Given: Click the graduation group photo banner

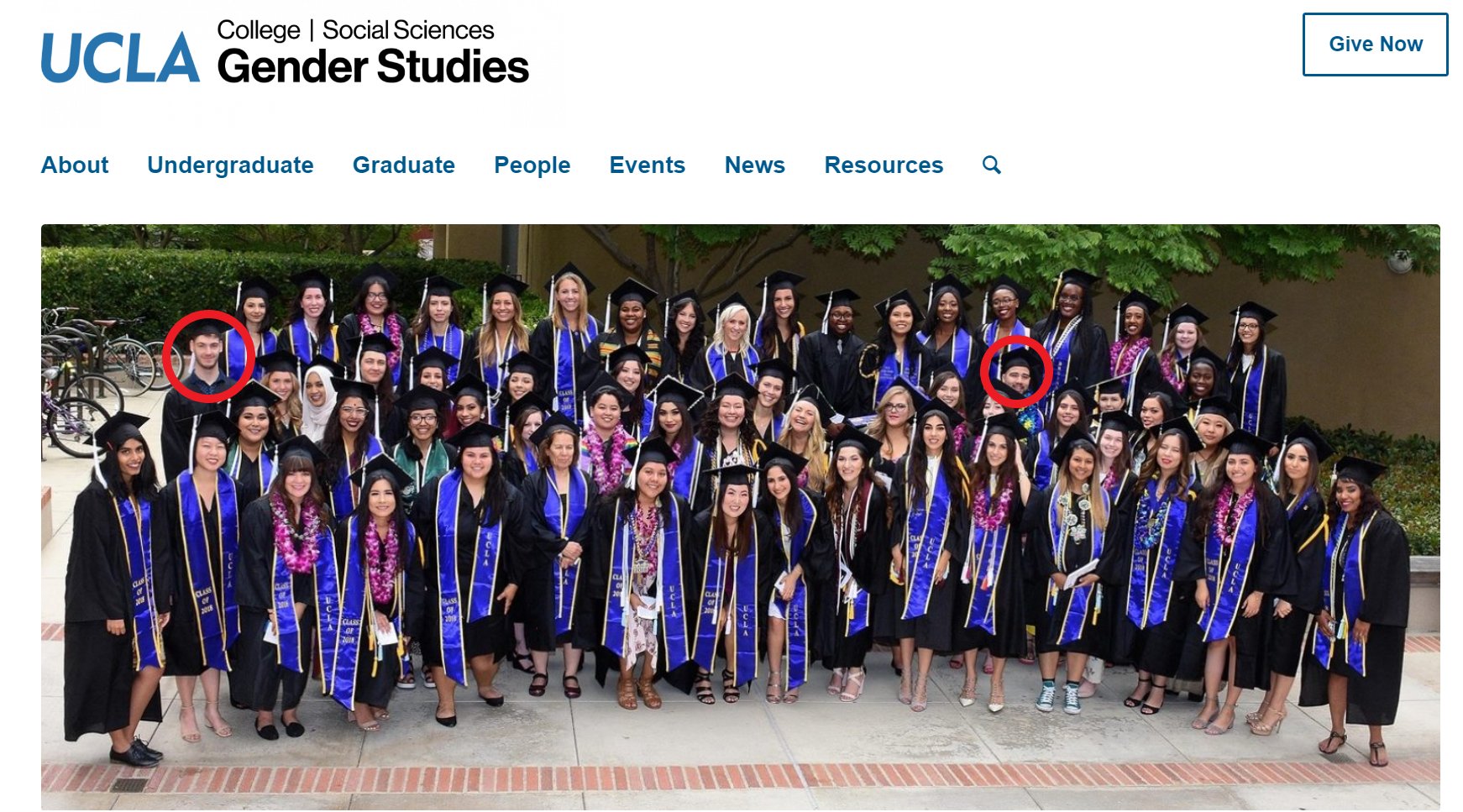Looking at the screenshot, I should (741, 516).
